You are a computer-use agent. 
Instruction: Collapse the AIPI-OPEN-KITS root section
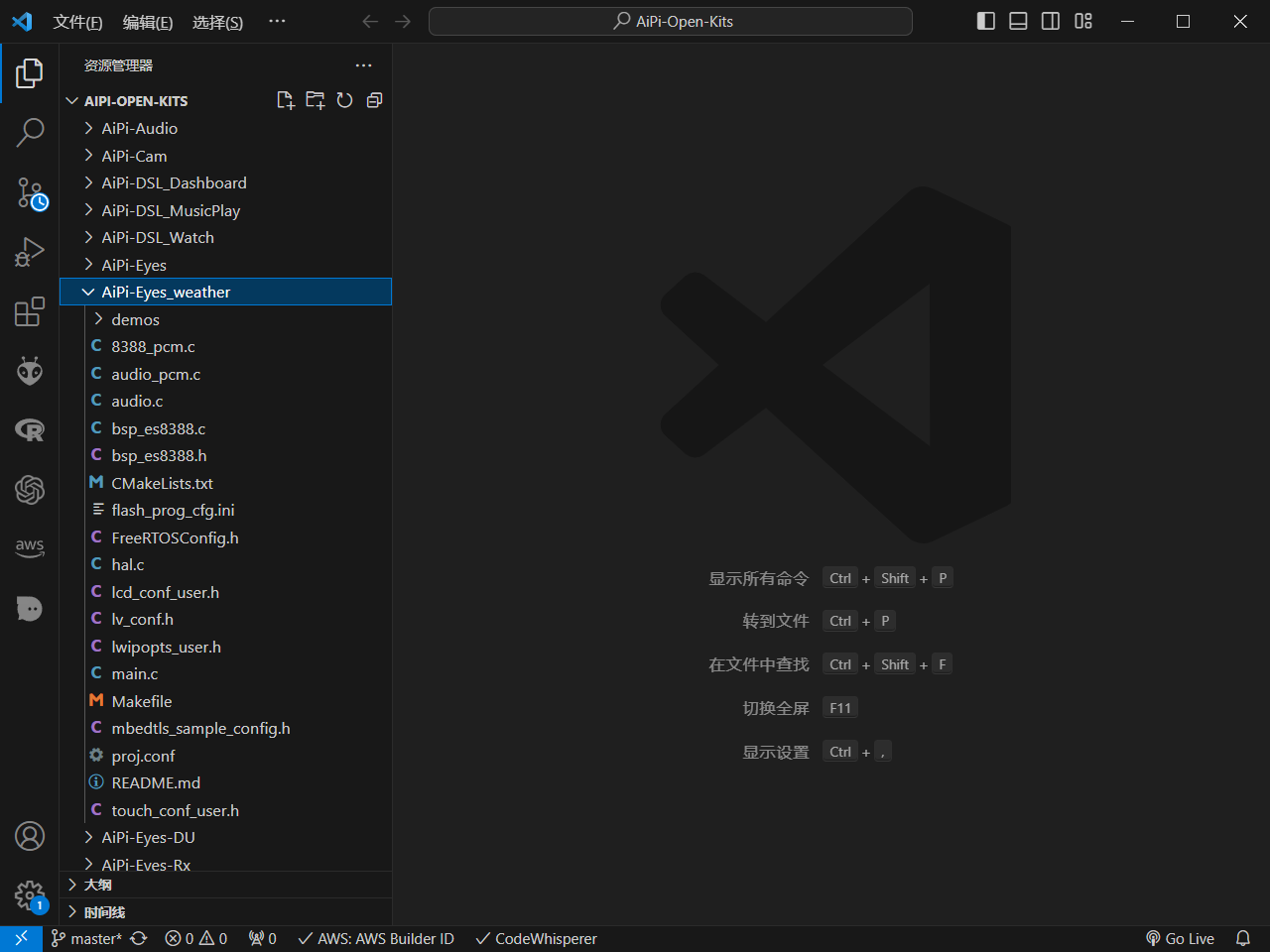coord(136,101)
